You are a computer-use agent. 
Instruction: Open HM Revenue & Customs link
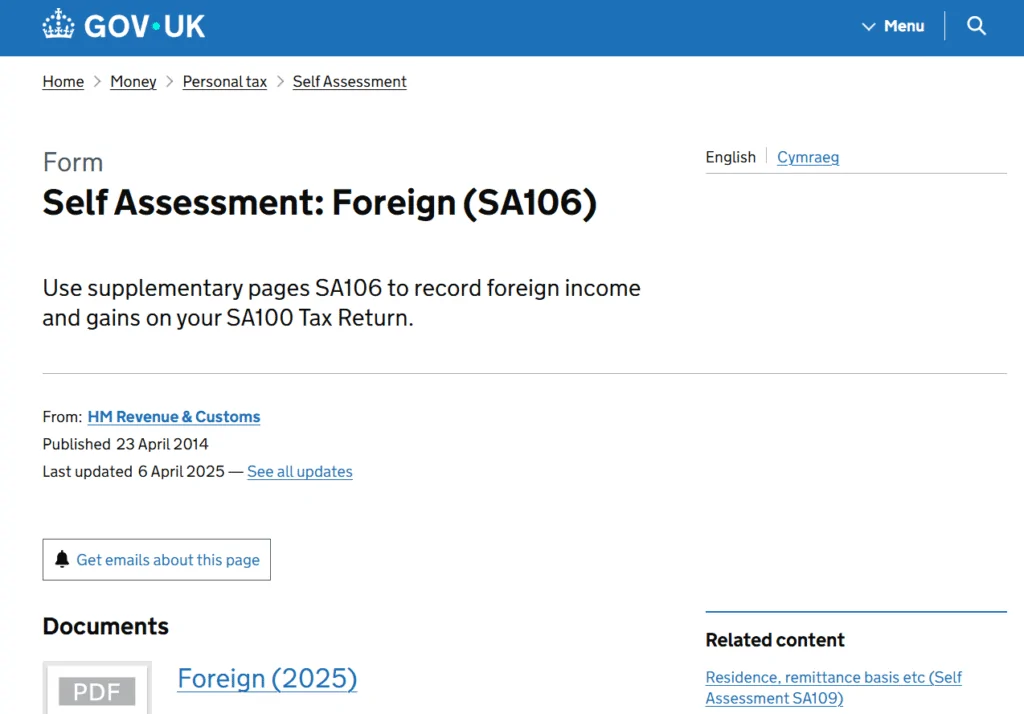(x=174, y=417)
